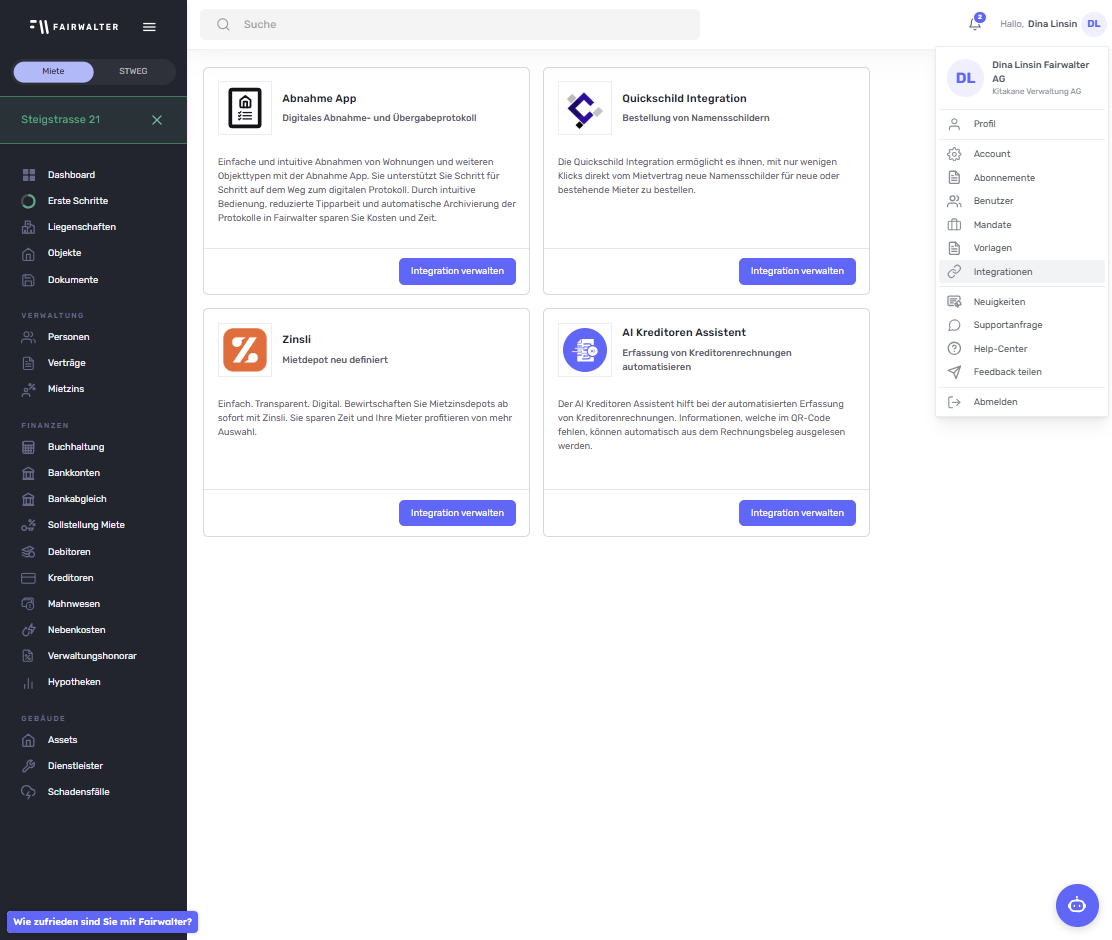The height and width of the screenshot is (940, 1112).
Task: Click Abmelden to log out
Action: (993, 401)
